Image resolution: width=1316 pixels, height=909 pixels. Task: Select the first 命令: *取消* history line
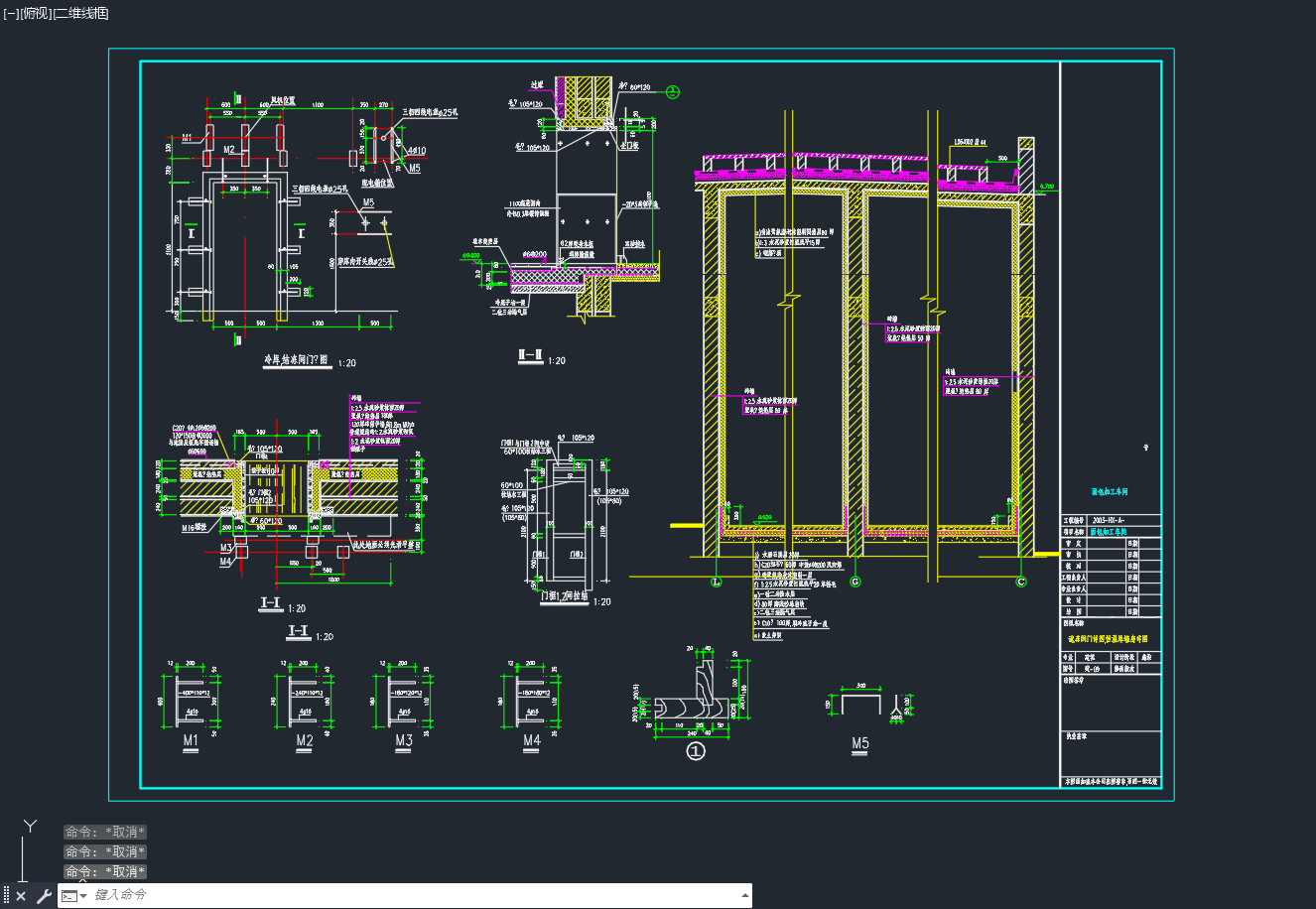click(105, 832)
